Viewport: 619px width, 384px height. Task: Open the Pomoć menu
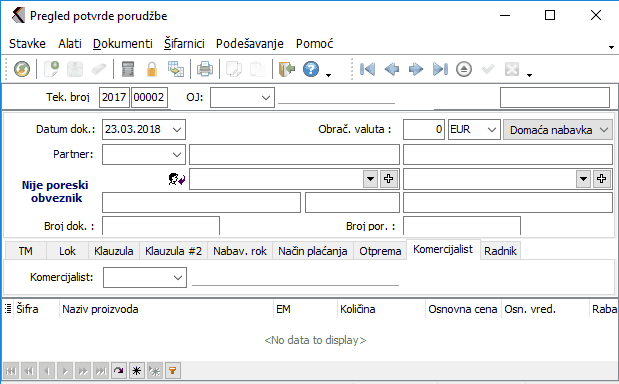315,43
